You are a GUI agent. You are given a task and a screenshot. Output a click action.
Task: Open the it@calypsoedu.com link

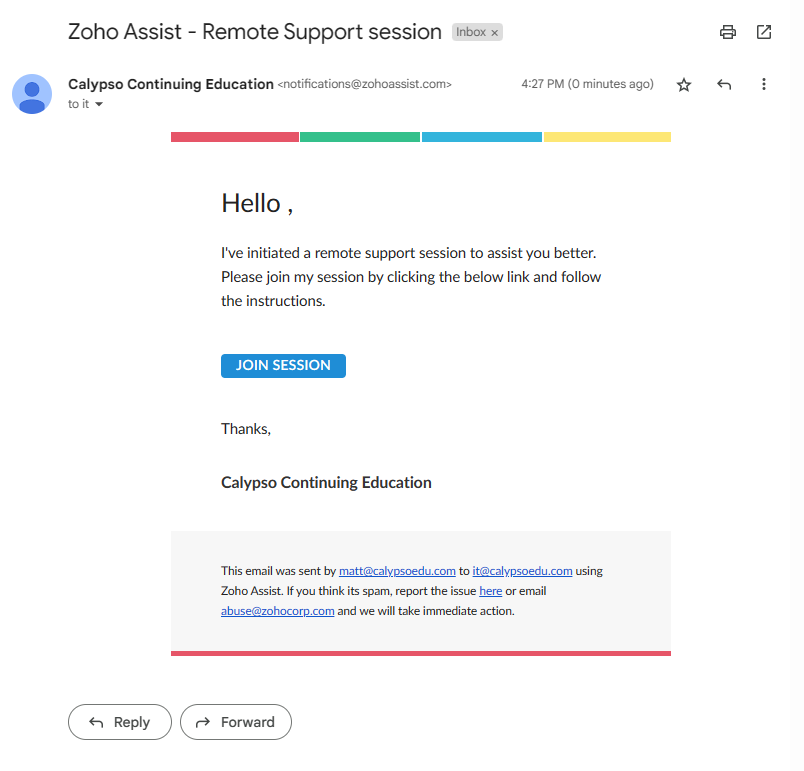[x=522, y=571]
